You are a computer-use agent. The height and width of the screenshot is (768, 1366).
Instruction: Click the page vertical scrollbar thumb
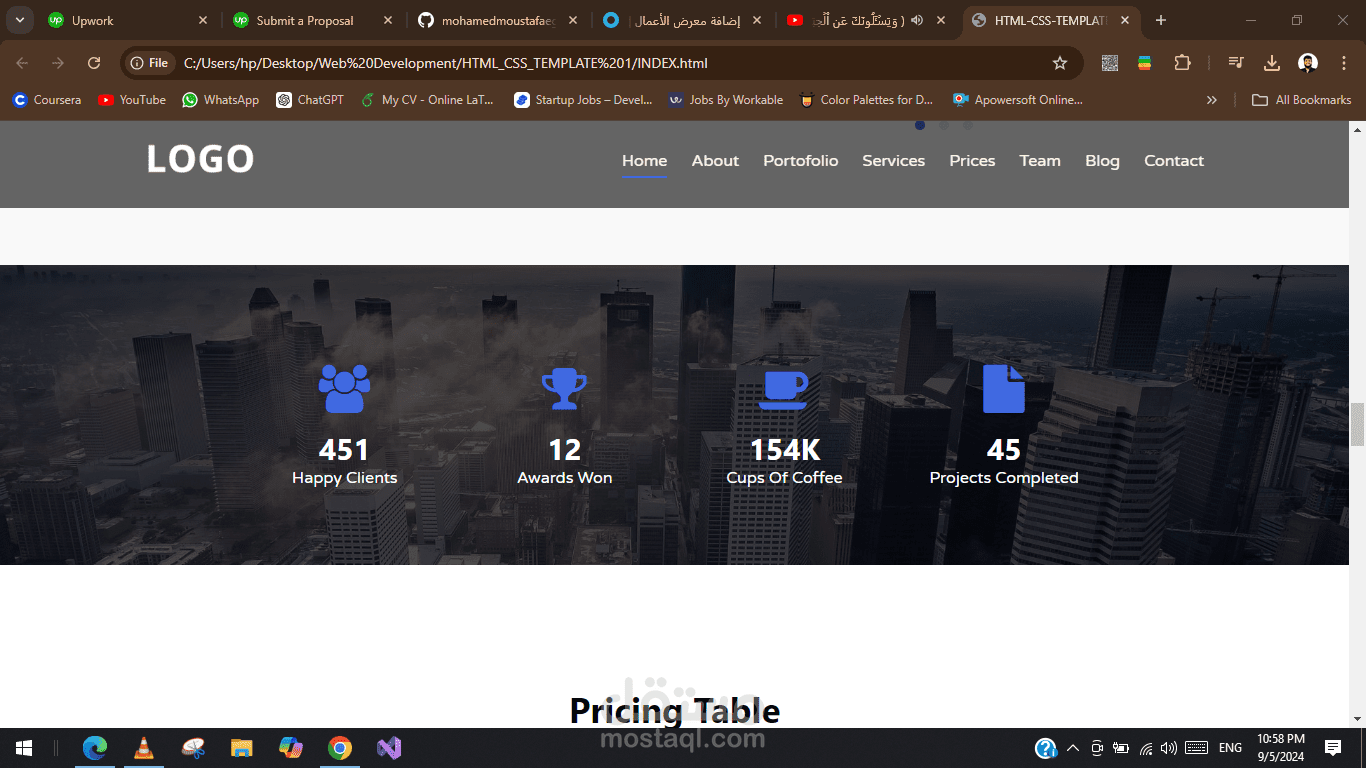point(1357,424)
